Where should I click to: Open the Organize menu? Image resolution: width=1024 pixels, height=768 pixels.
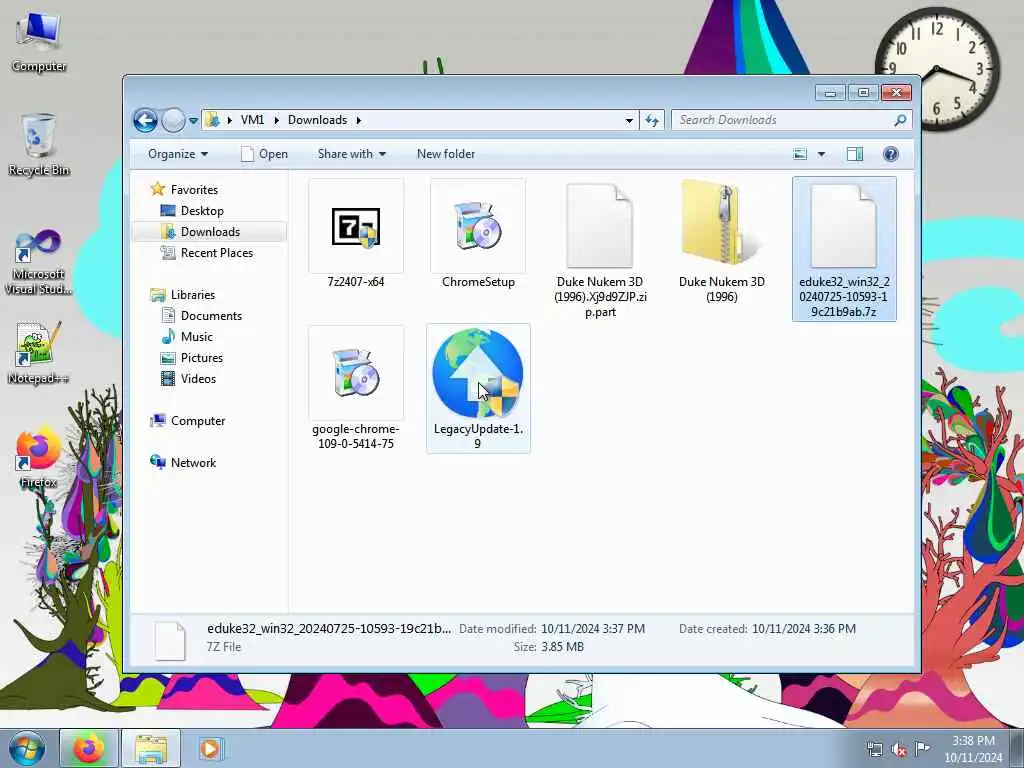(x=178, y=154)
